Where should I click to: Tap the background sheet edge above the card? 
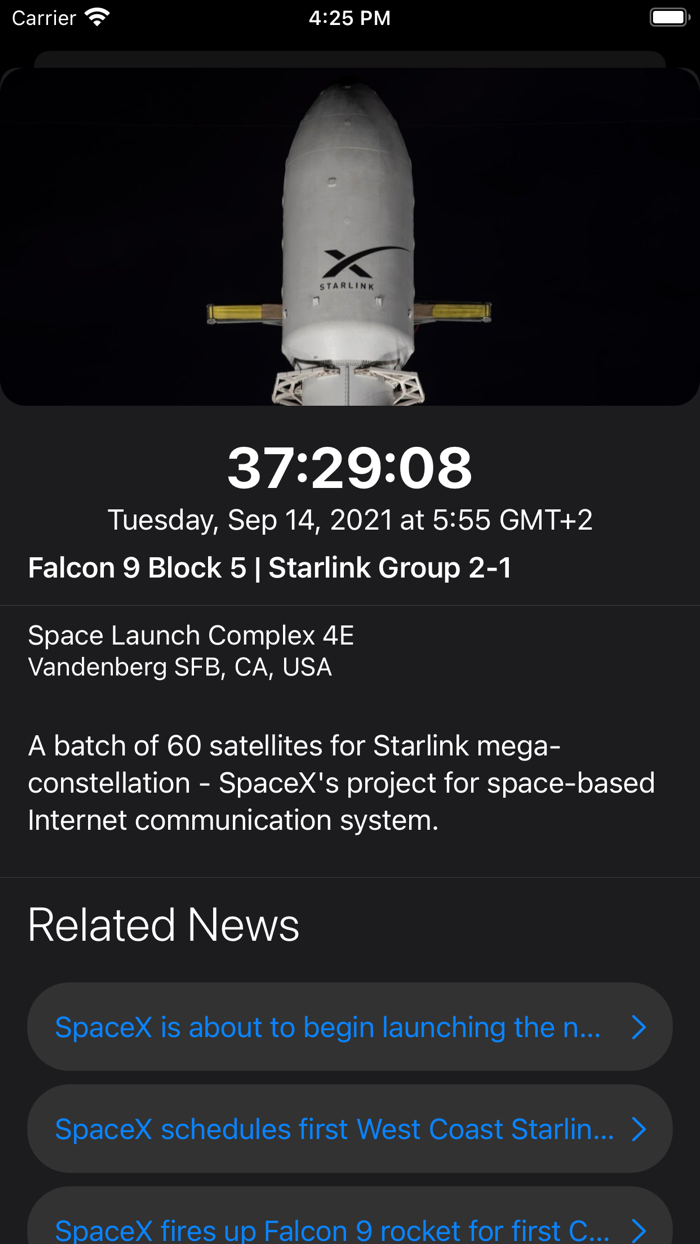(350, 59)
